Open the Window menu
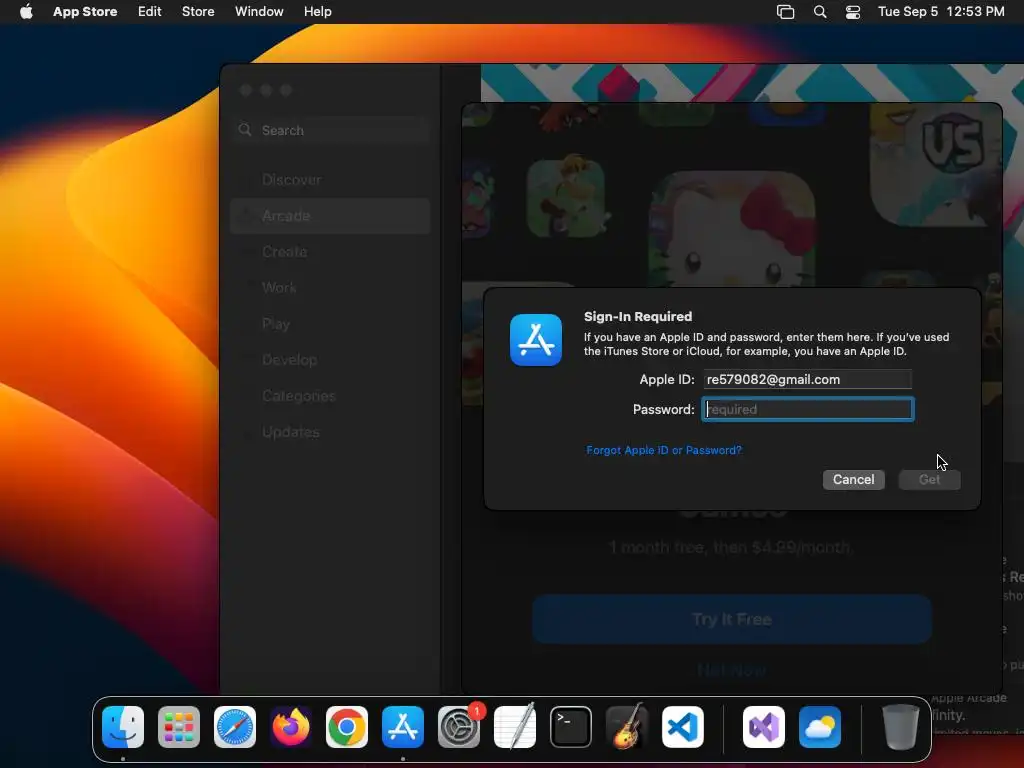Screen dimensions: 1024x768 tap(259, 12)
